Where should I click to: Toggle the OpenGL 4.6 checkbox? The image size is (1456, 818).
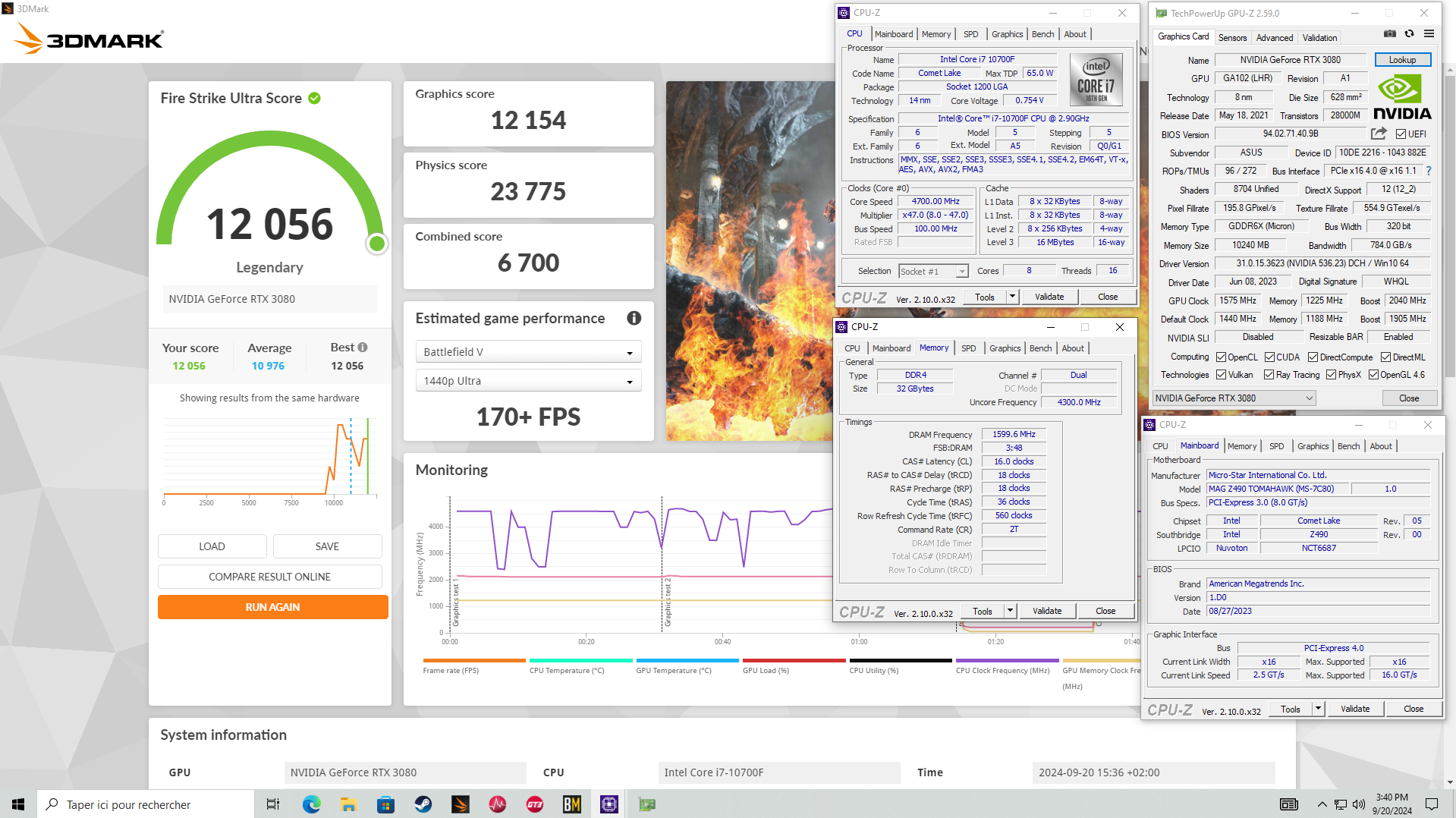[x=1373, y=375]
